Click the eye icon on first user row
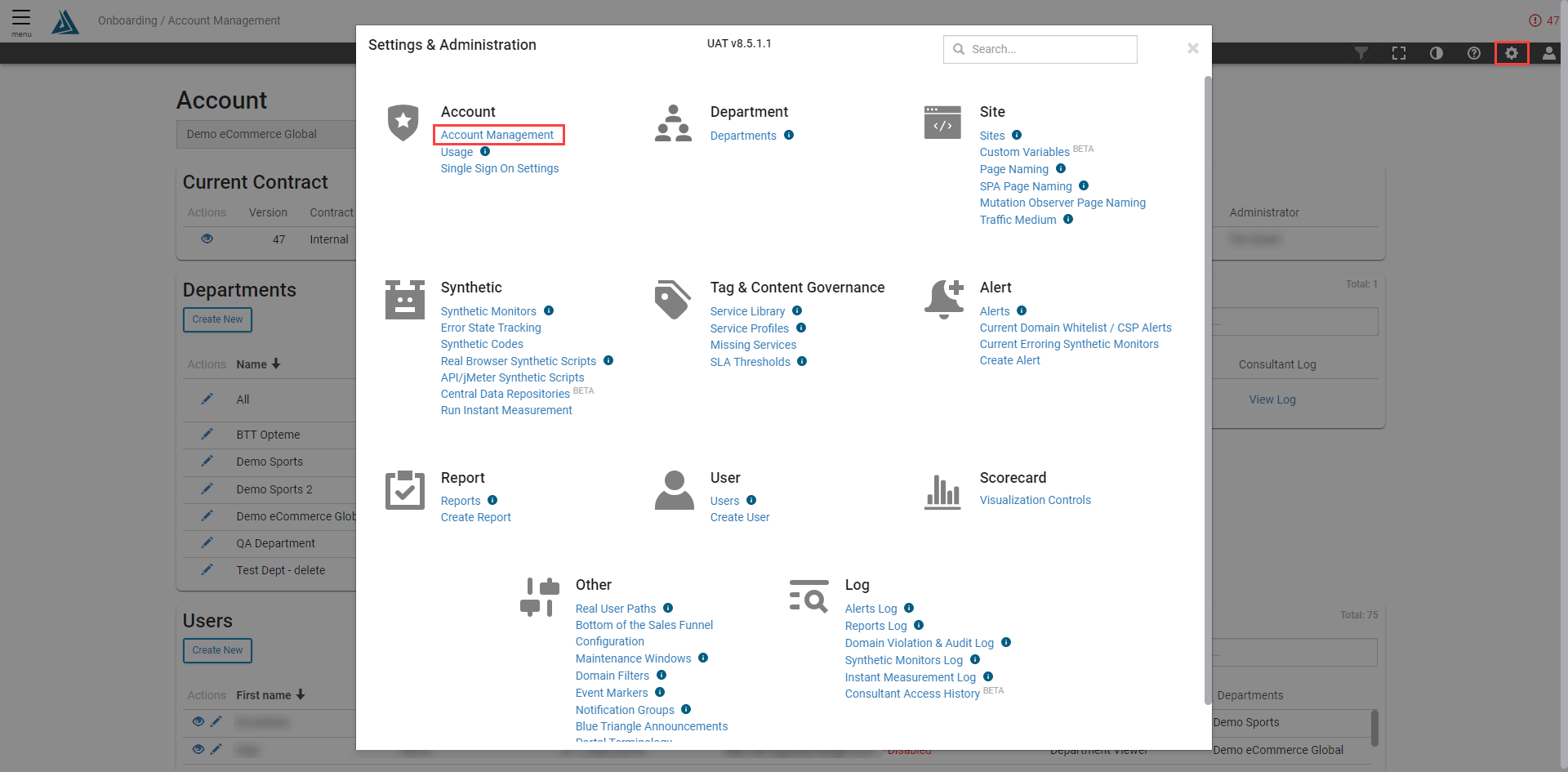 point(198,721)
